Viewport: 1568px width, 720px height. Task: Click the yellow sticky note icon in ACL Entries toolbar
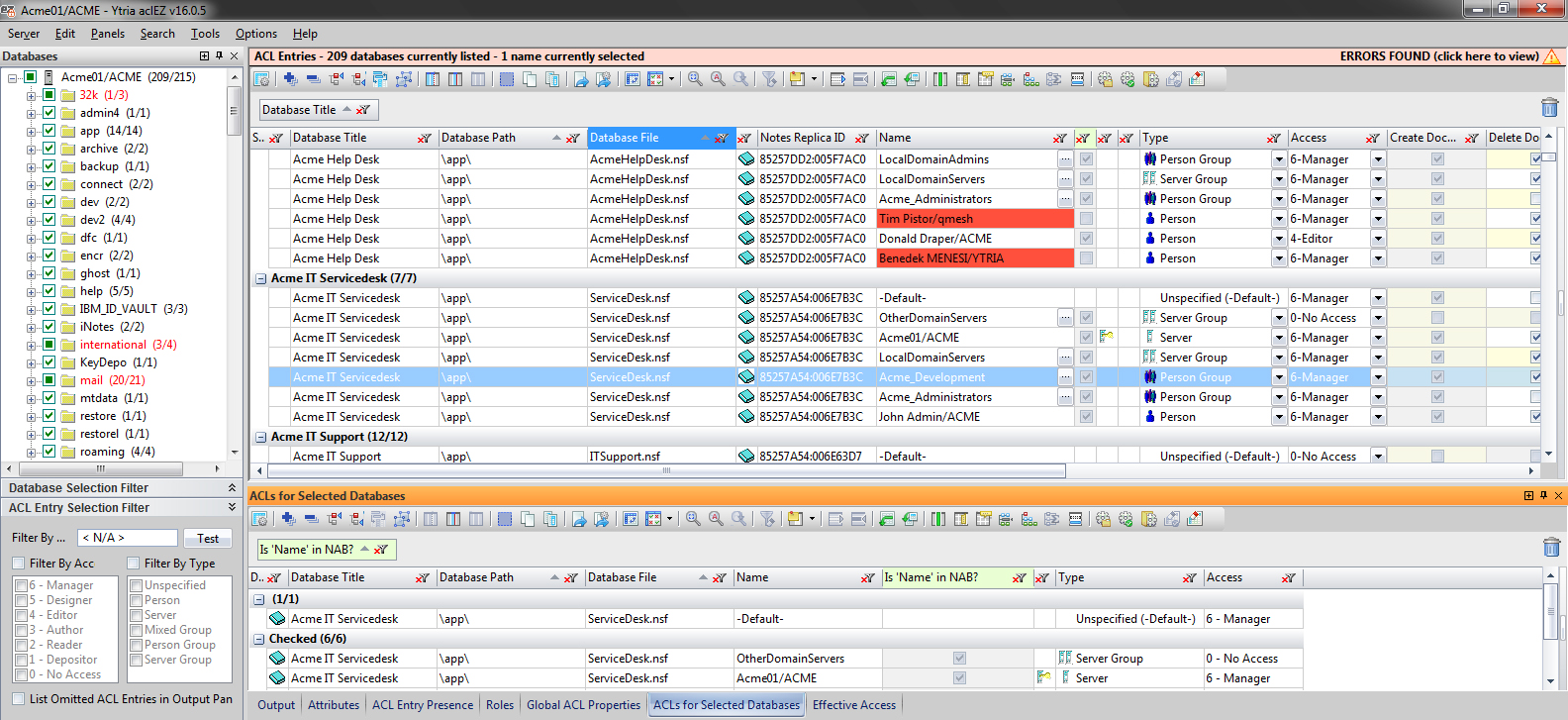tap(797, 79)
